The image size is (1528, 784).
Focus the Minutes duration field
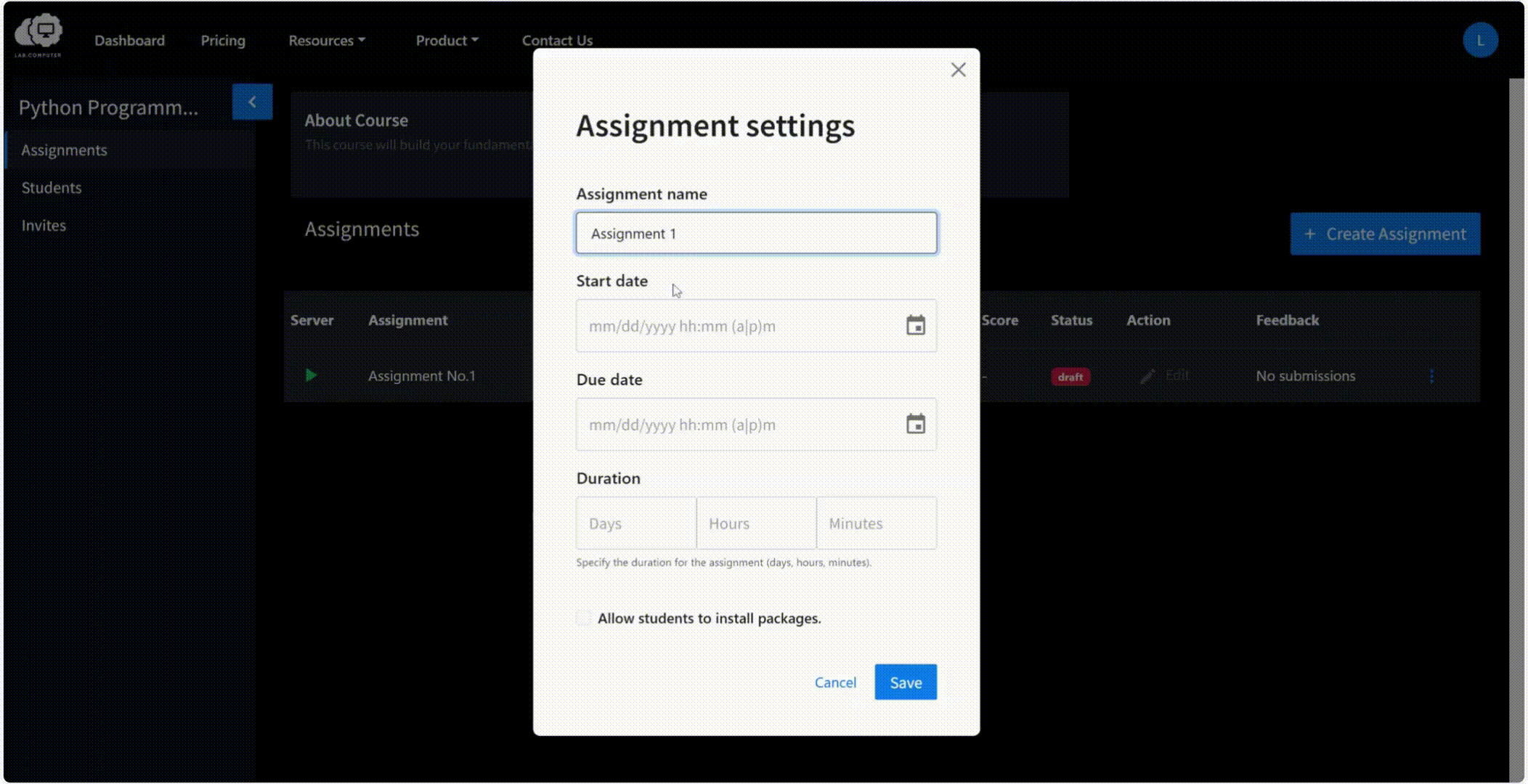point(877,523)
